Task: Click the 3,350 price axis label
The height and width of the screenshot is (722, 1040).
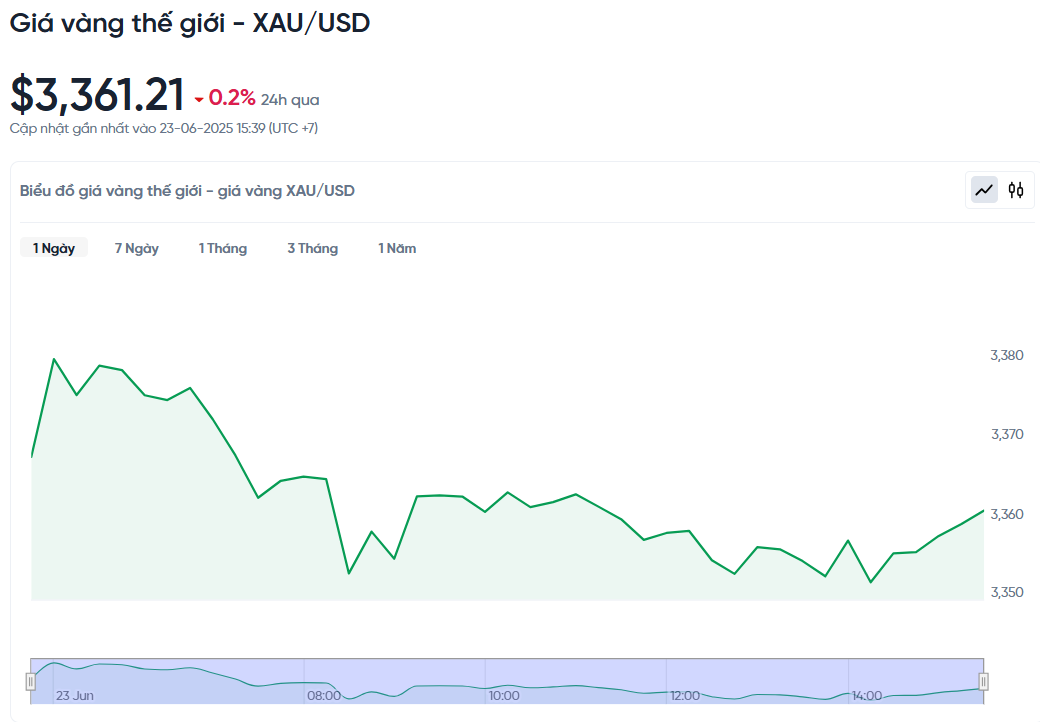Action: (x=1007, y=592)
